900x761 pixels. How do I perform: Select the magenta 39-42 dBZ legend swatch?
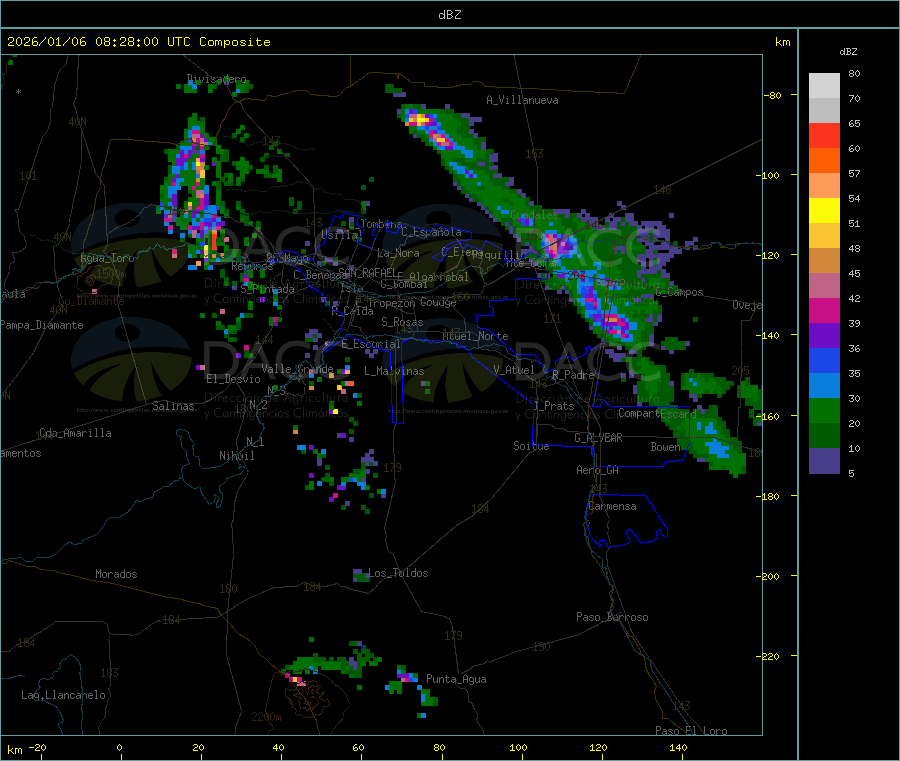pyautogui.click(x=824, y=310)
